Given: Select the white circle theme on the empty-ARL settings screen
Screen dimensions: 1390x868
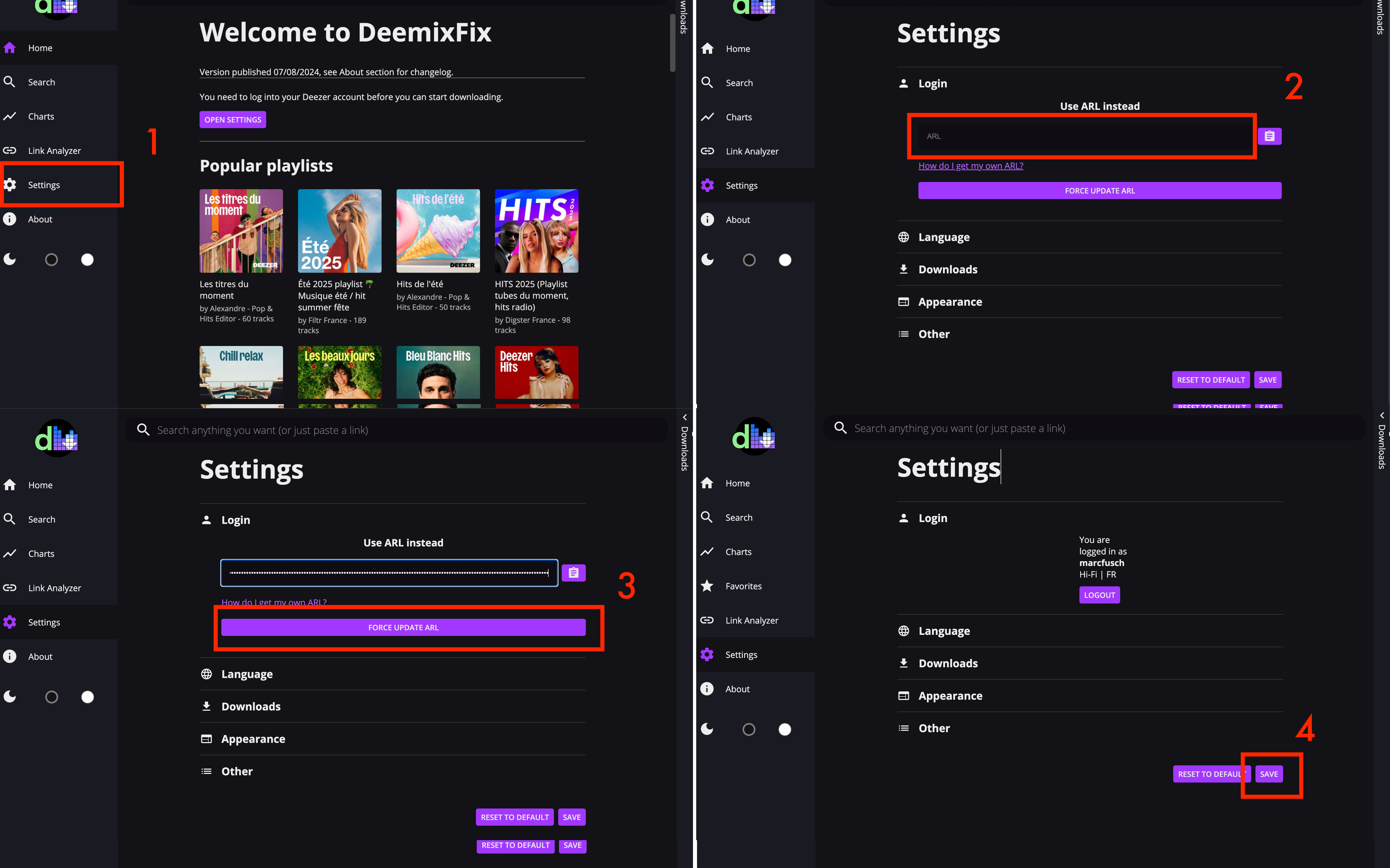Looking at the screenshot, I should click(x=785, y=260).
